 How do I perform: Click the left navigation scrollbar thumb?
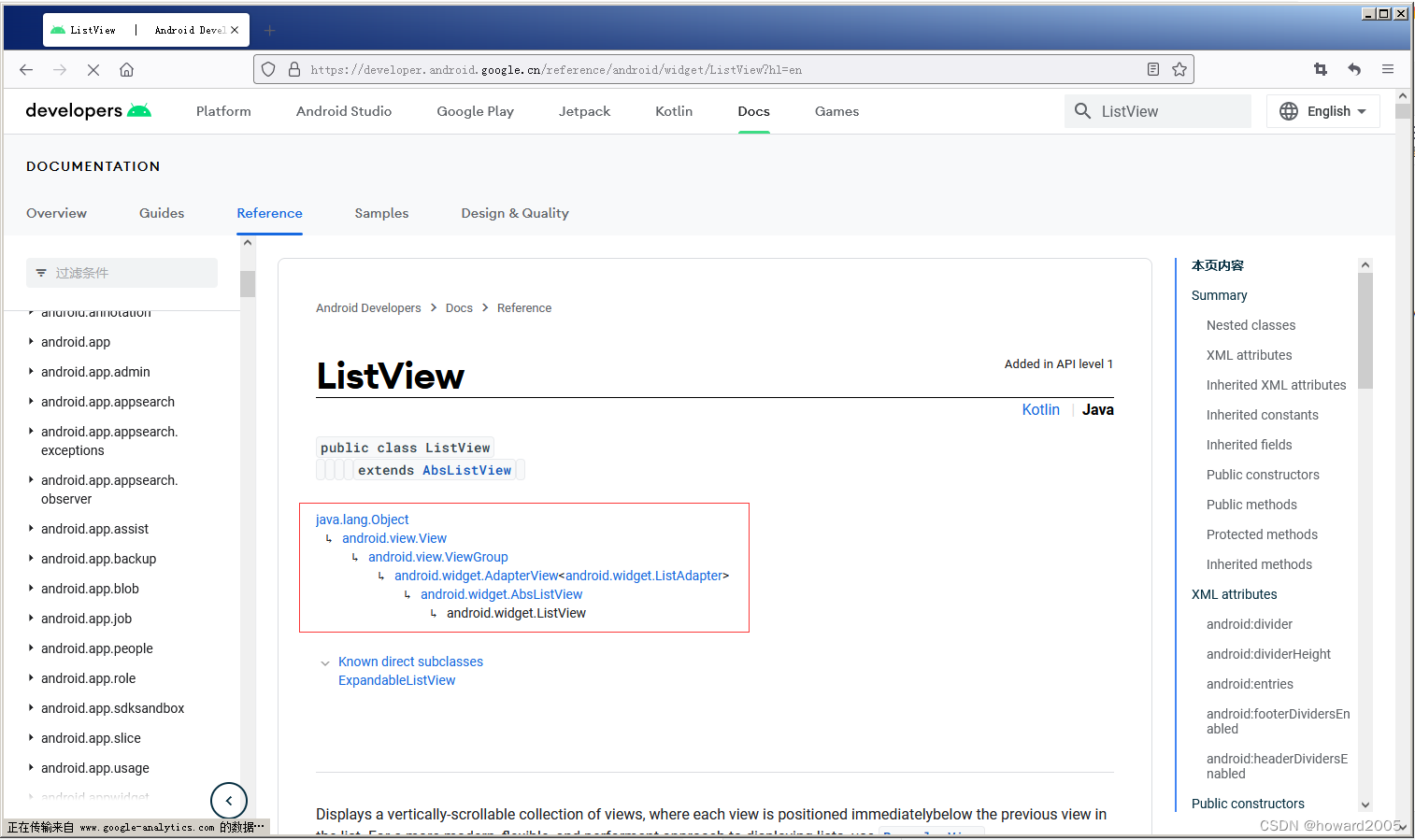(248, 283)
